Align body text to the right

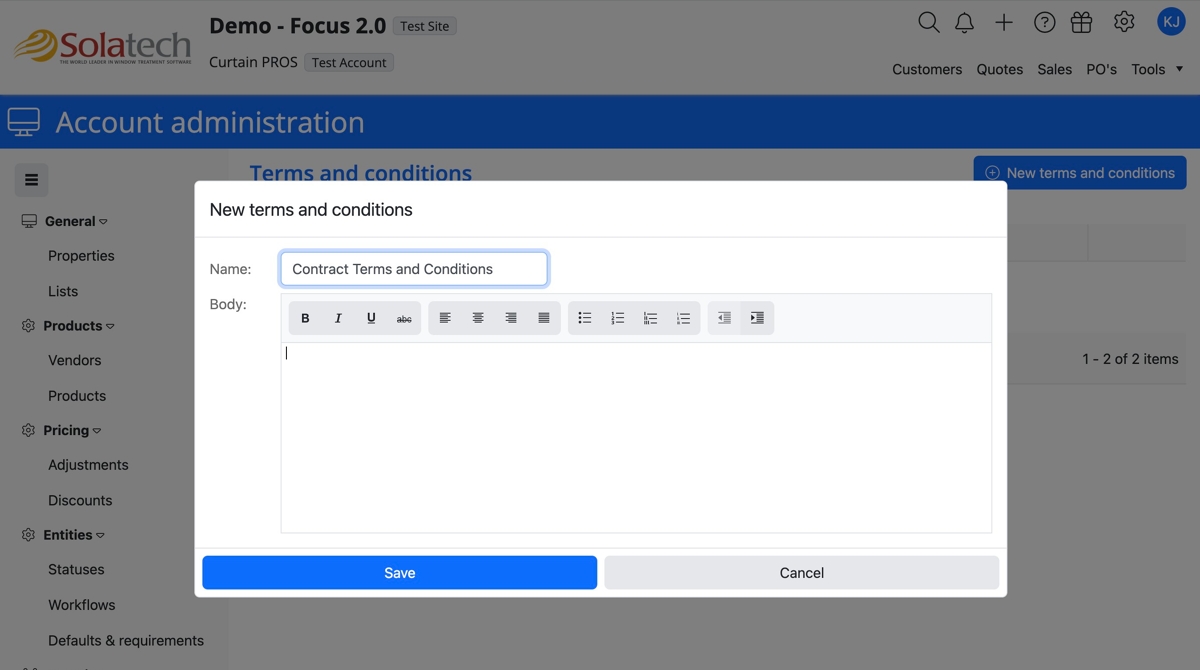(x=511, y=318)
